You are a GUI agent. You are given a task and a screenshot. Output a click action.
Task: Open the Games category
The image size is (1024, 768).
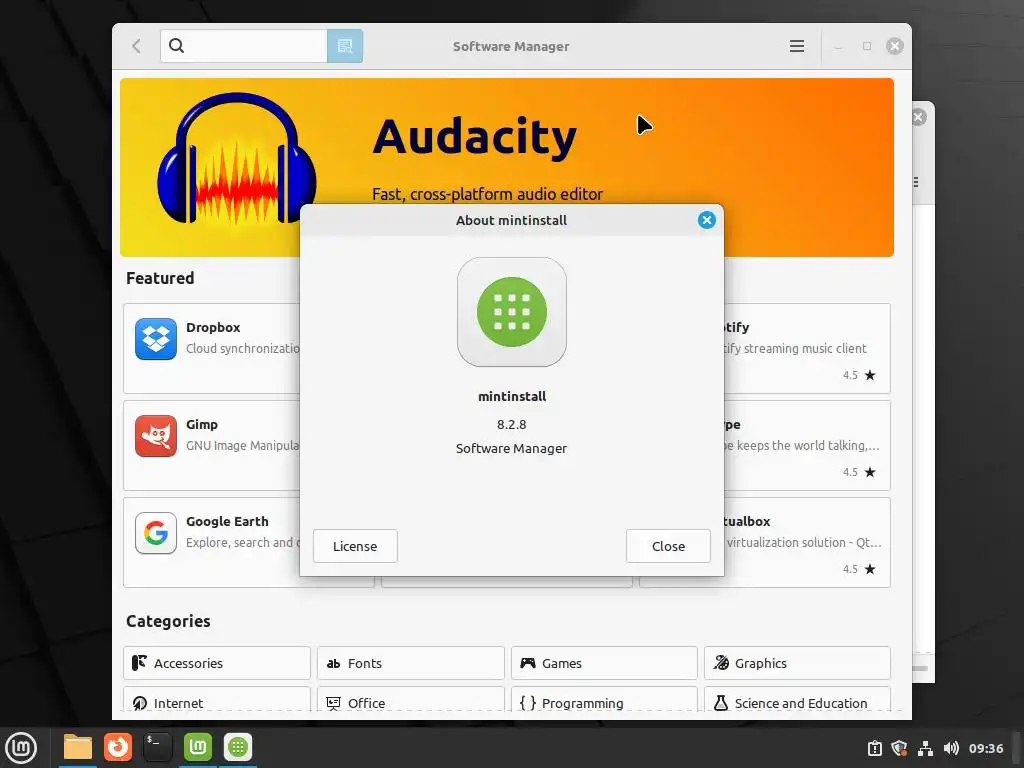604,663
